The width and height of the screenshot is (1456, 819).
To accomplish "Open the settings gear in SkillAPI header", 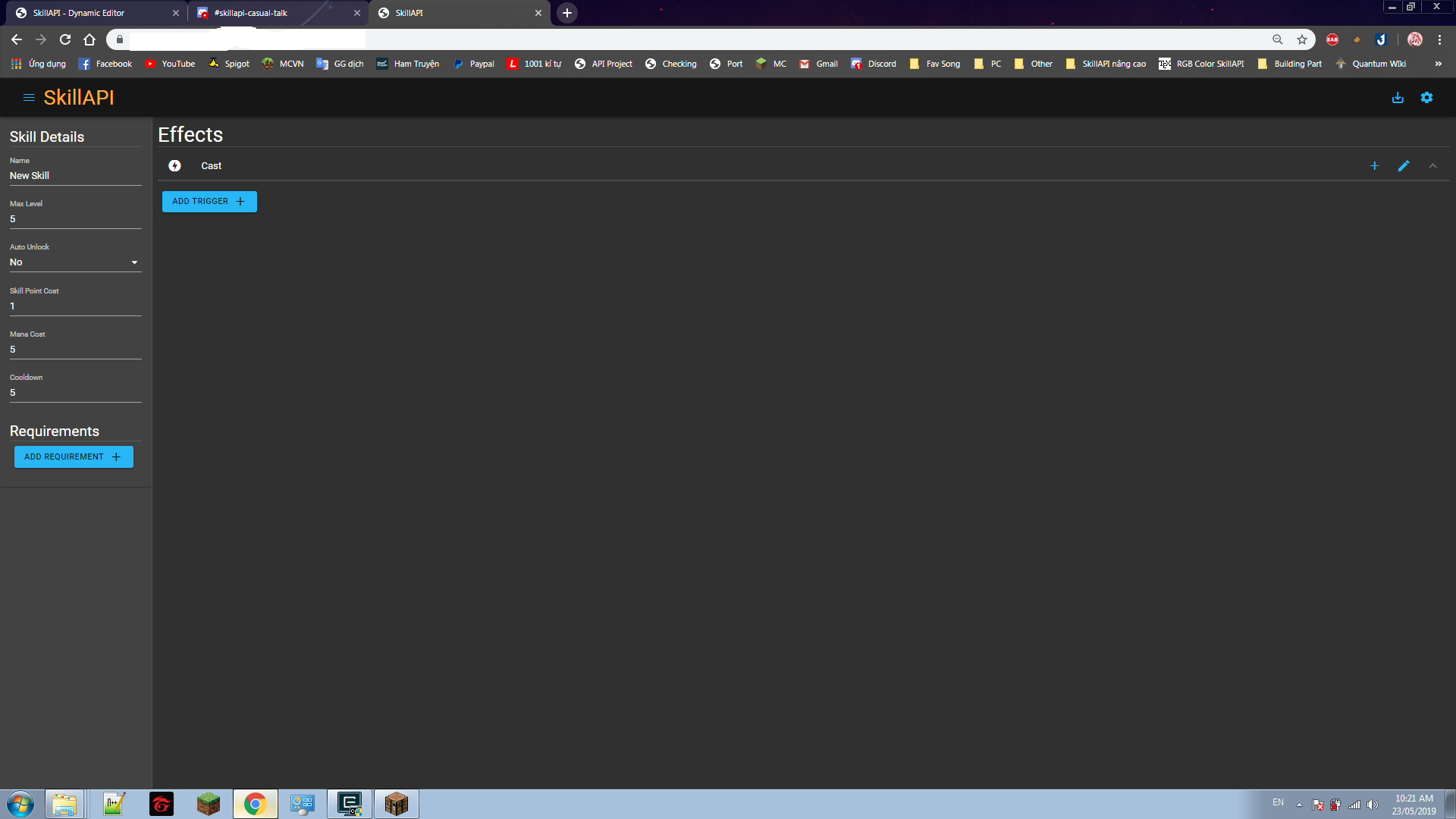I will click(x=1426, y=98).
